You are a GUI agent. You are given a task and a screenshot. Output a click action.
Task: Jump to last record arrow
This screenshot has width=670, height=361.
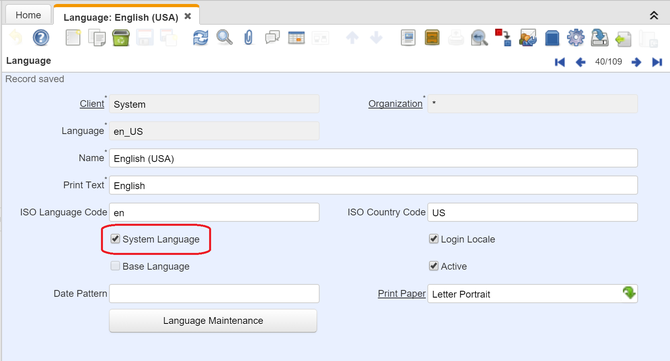point(657,62)
